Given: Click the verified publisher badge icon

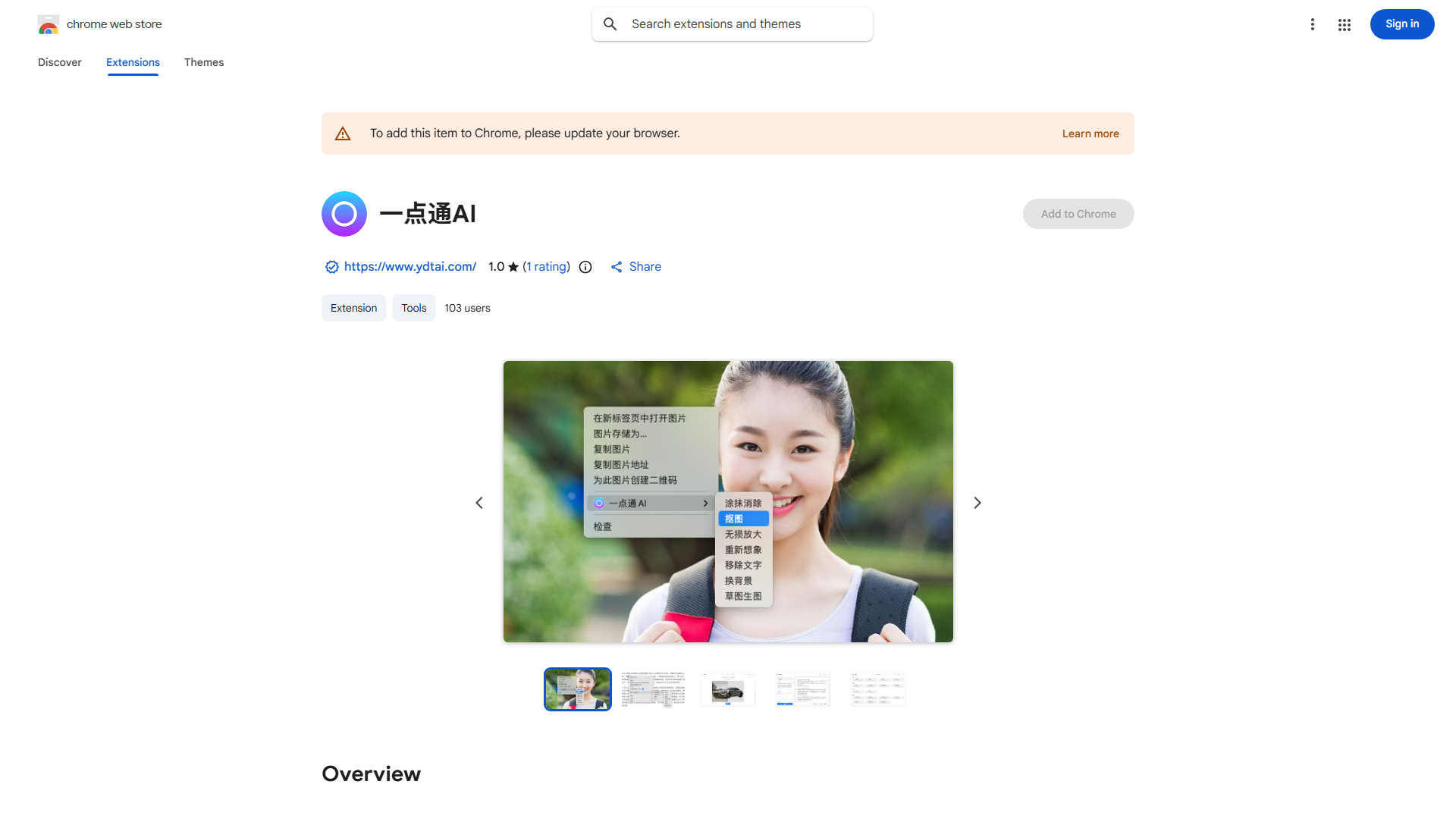Looking at the screenshot, I should pos(331,266).
